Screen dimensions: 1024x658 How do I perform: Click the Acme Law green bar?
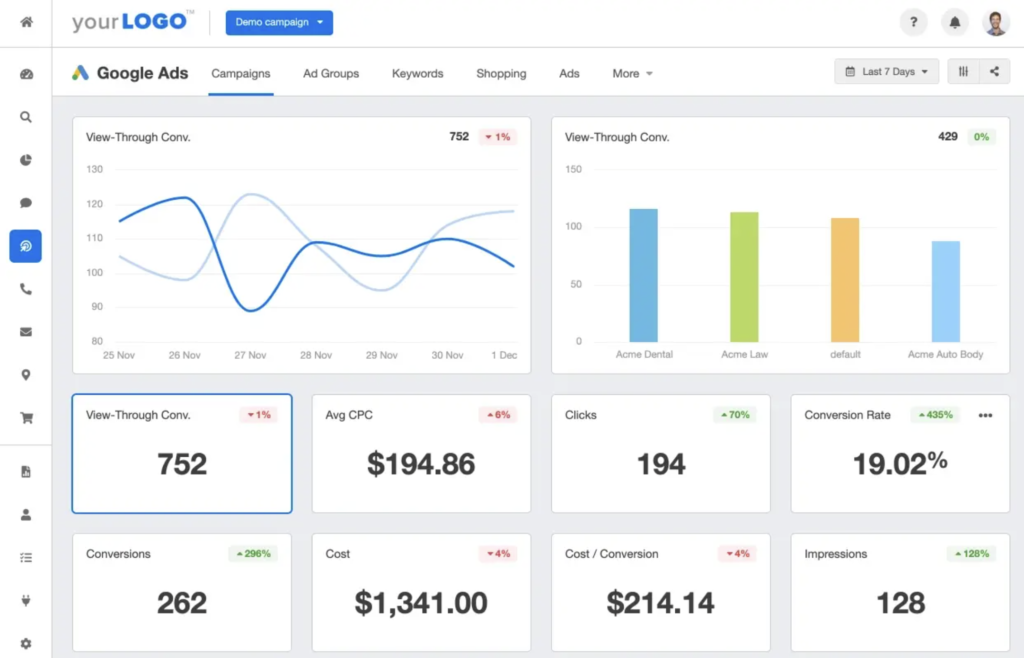click(744, 277)
